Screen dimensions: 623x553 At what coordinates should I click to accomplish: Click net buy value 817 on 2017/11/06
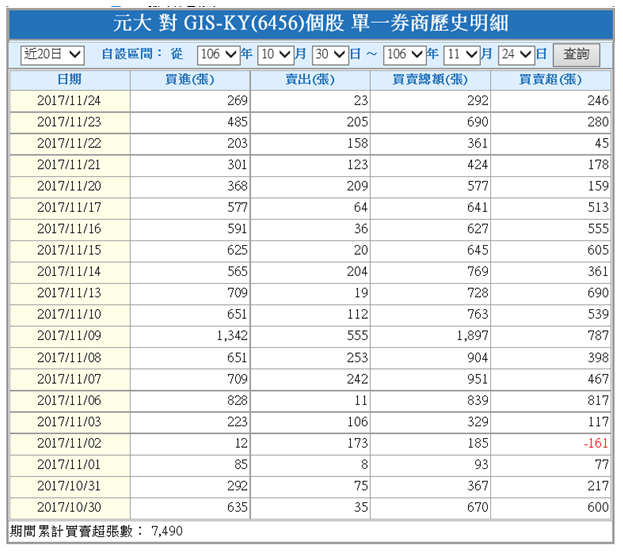coord(598,401)
